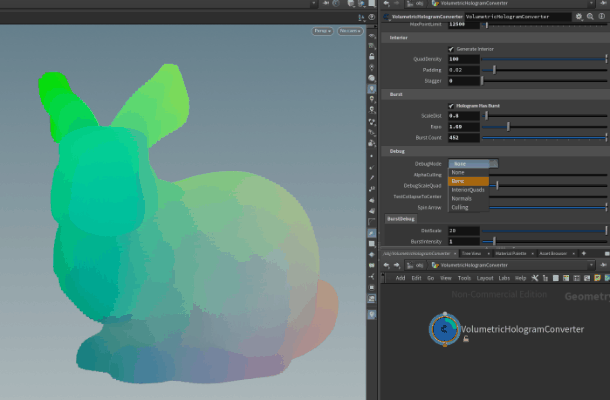Viewport: 610px width, 400px height.
Task: Collapse the Interior section header
Action: tap(495, 38)
